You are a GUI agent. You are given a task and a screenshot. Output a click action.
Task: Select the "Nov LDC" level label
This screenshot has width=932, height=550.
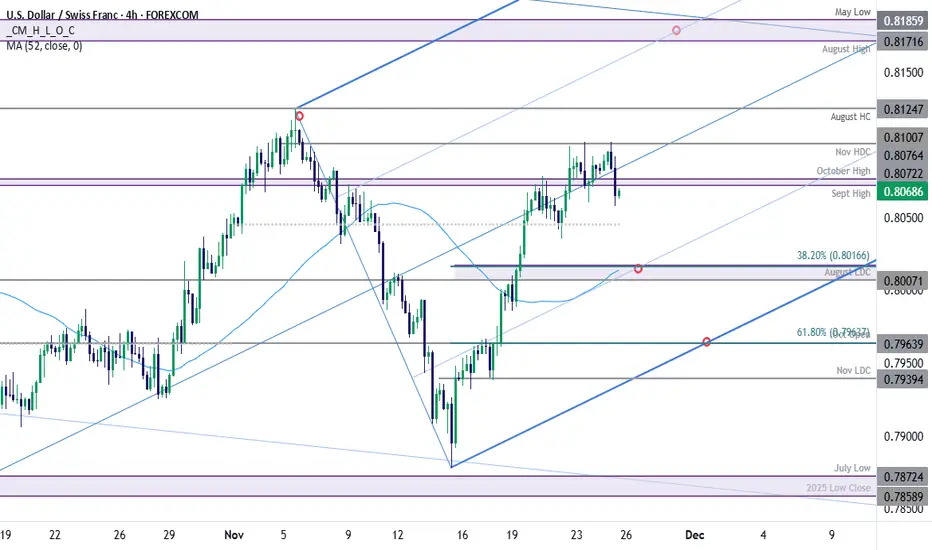(x=852, y=372)
